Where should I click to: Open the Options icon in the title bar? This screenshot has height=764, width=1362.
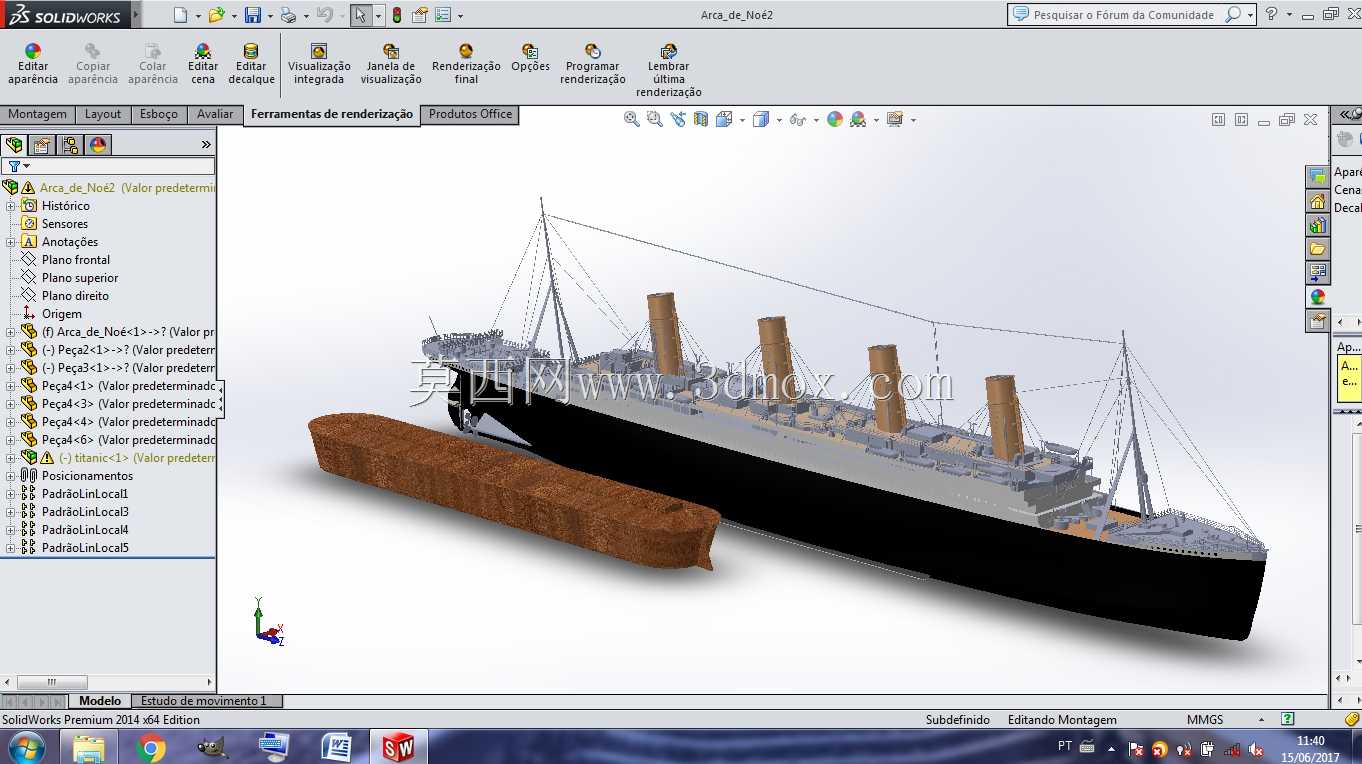coord(443,15)
